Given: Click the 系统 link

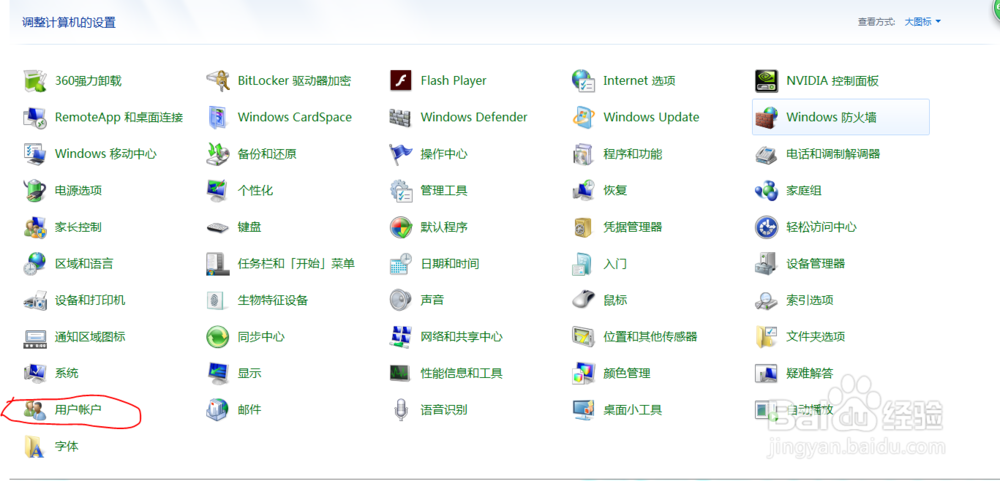Looking at the screenshot, I should click(67, 373).
